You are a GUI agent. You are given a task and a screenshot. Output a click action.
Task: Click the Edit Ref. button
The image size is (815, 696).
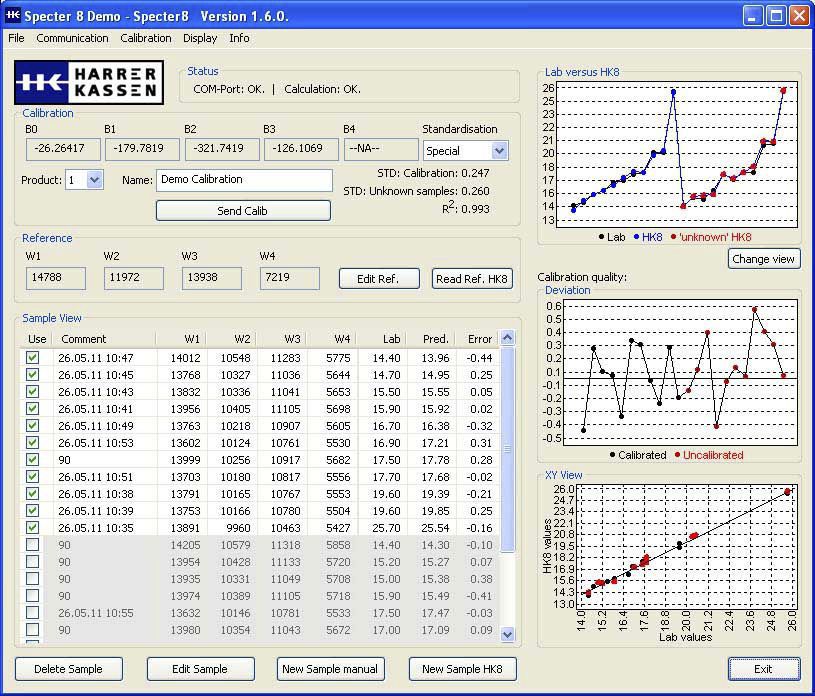tap(379, 278)
